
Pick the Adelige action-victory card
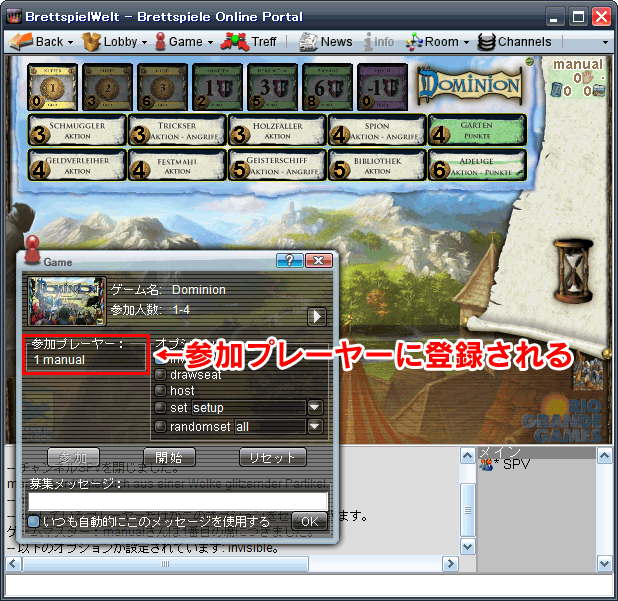coord(477,165)
